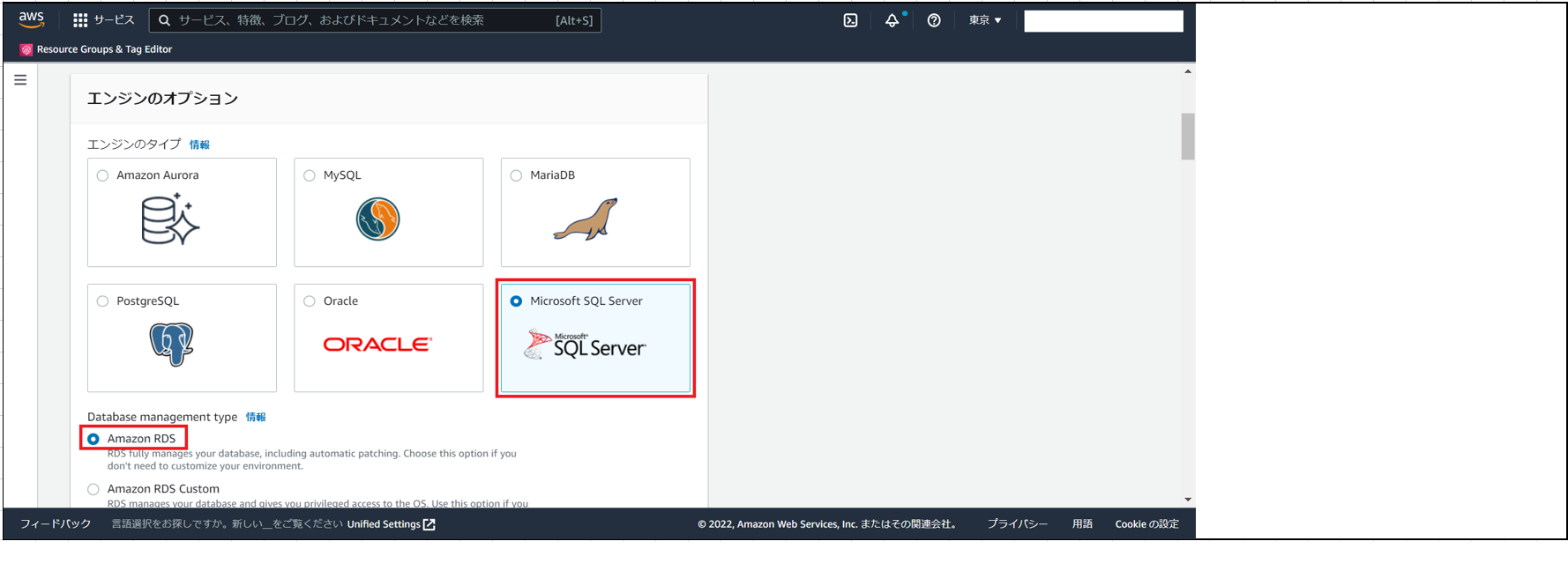The width and height of the screenshot is (1568, 571).
Task: Click the vertical scrollbar thumb
Action: pos(1188,137)
